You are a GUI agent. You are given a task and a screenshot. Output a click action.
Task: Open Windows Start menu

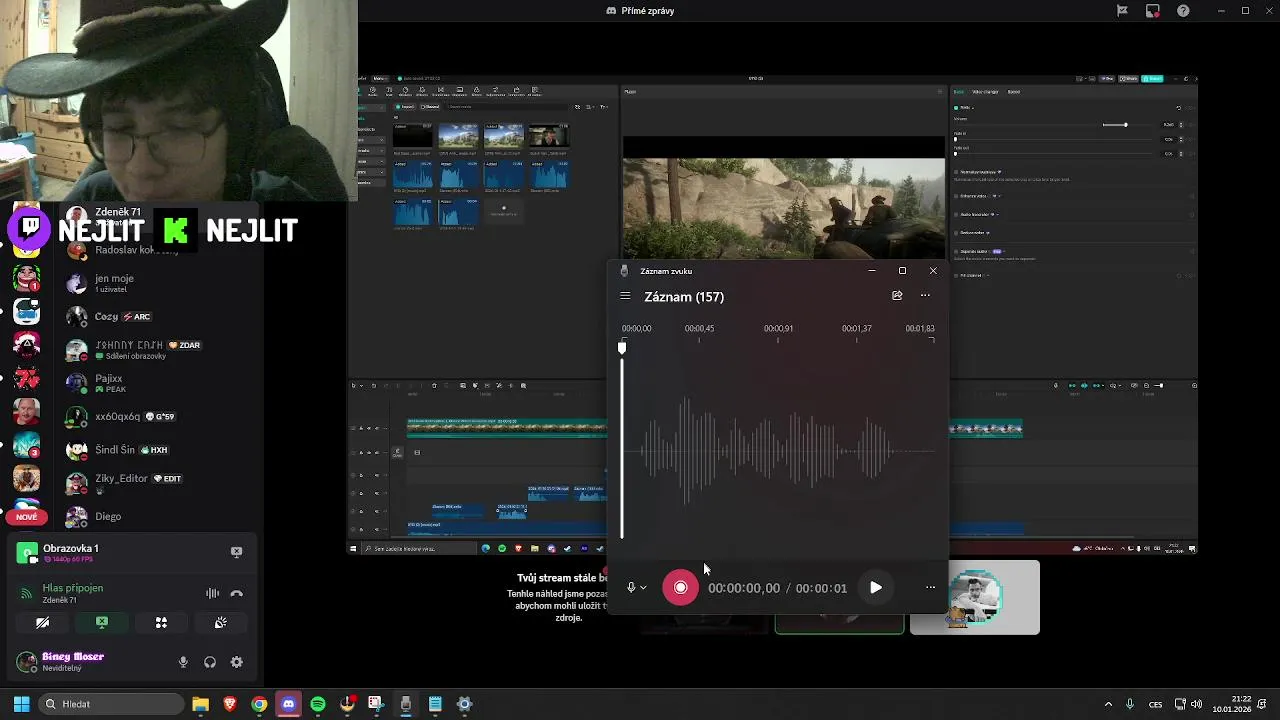(x=21, y=704)
